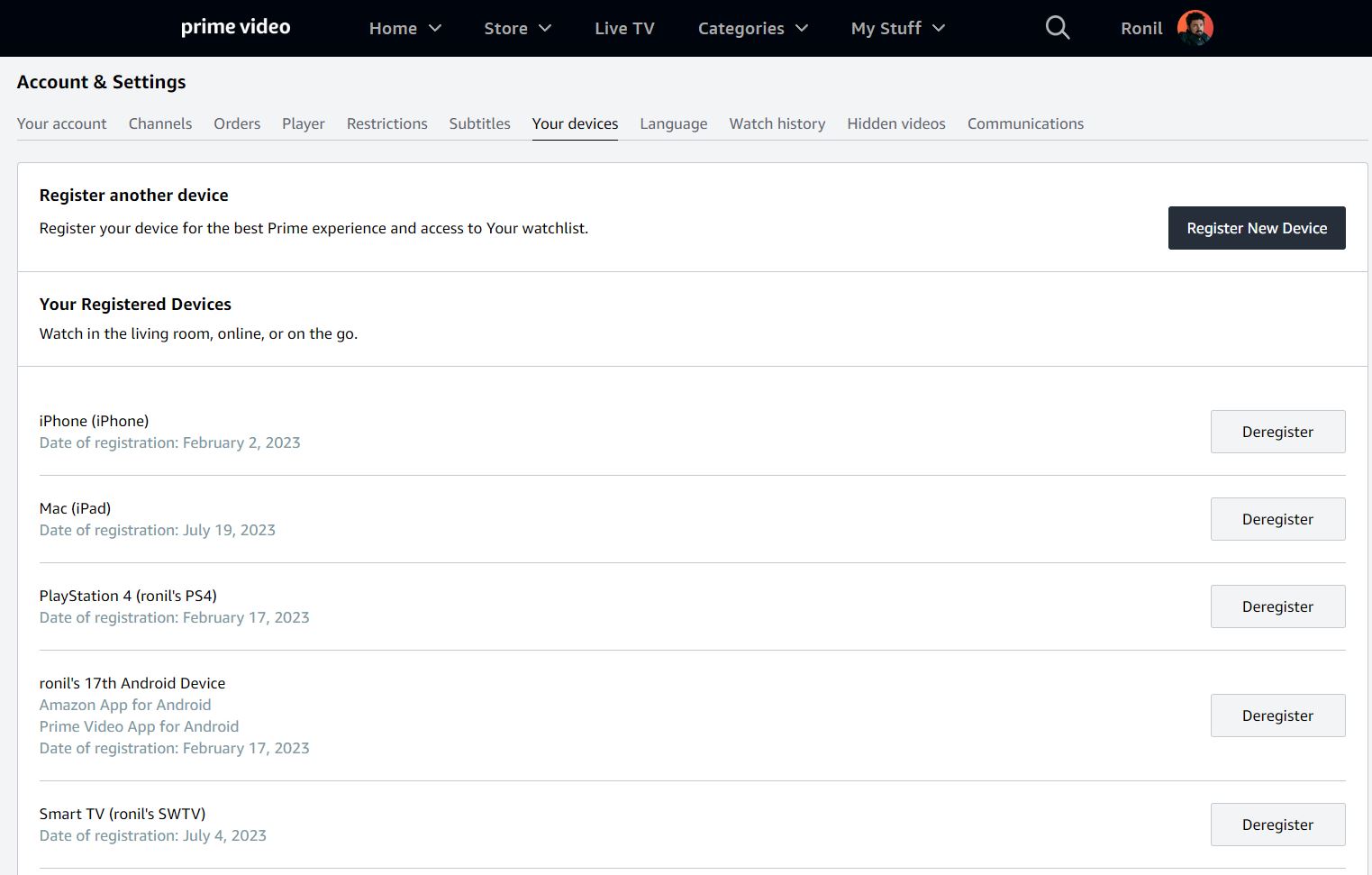The height and width of the screenshot is (875, 1372).
Task: Deregister the Smart TV device
Action: tap(1277, 825)
